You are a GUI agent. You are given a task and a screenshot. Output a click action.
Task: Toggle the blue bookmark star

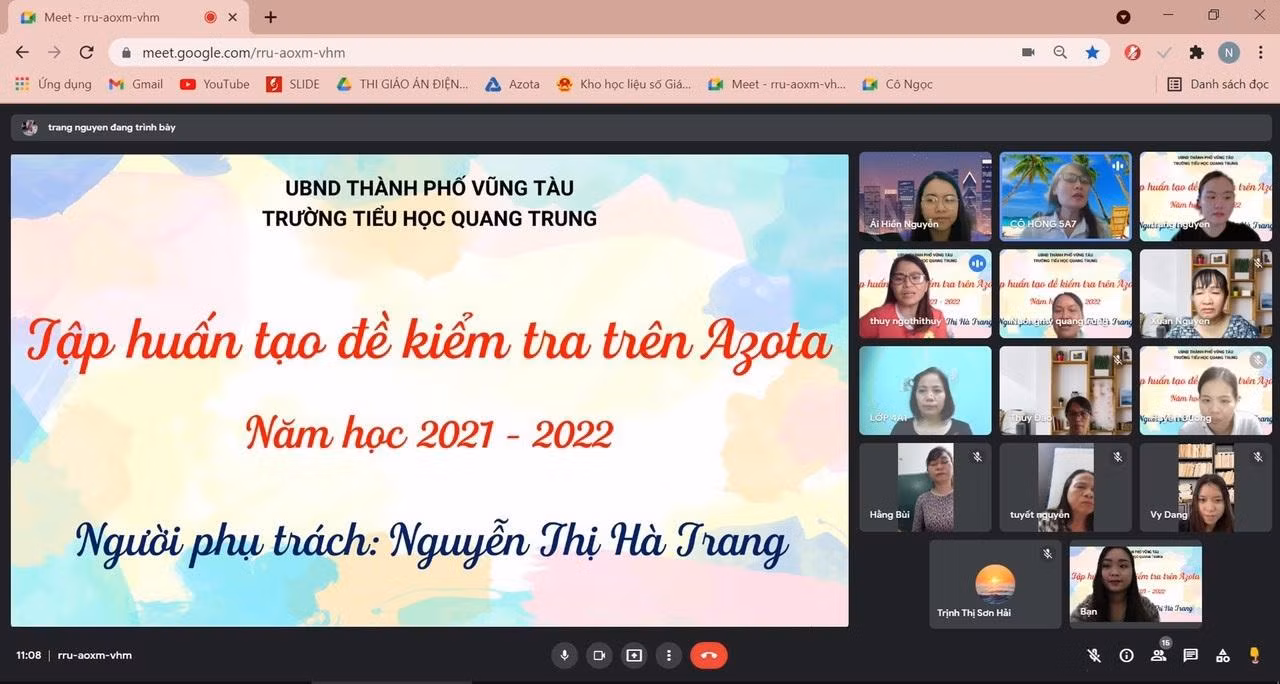(x=1092, y=52)
